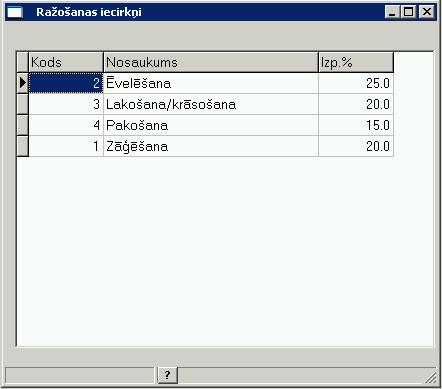Select the 15.0 percent cell for Pakošana
The height and width of the screenshot is (389, 442).
click(x=356, y=125)
